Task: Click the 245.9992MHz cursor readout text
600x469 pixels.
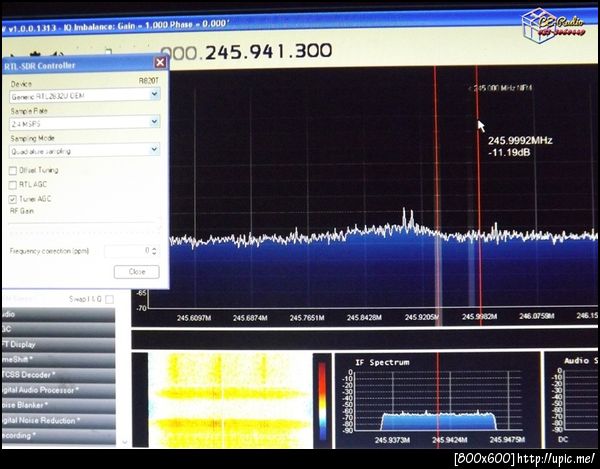Action: 520,141
